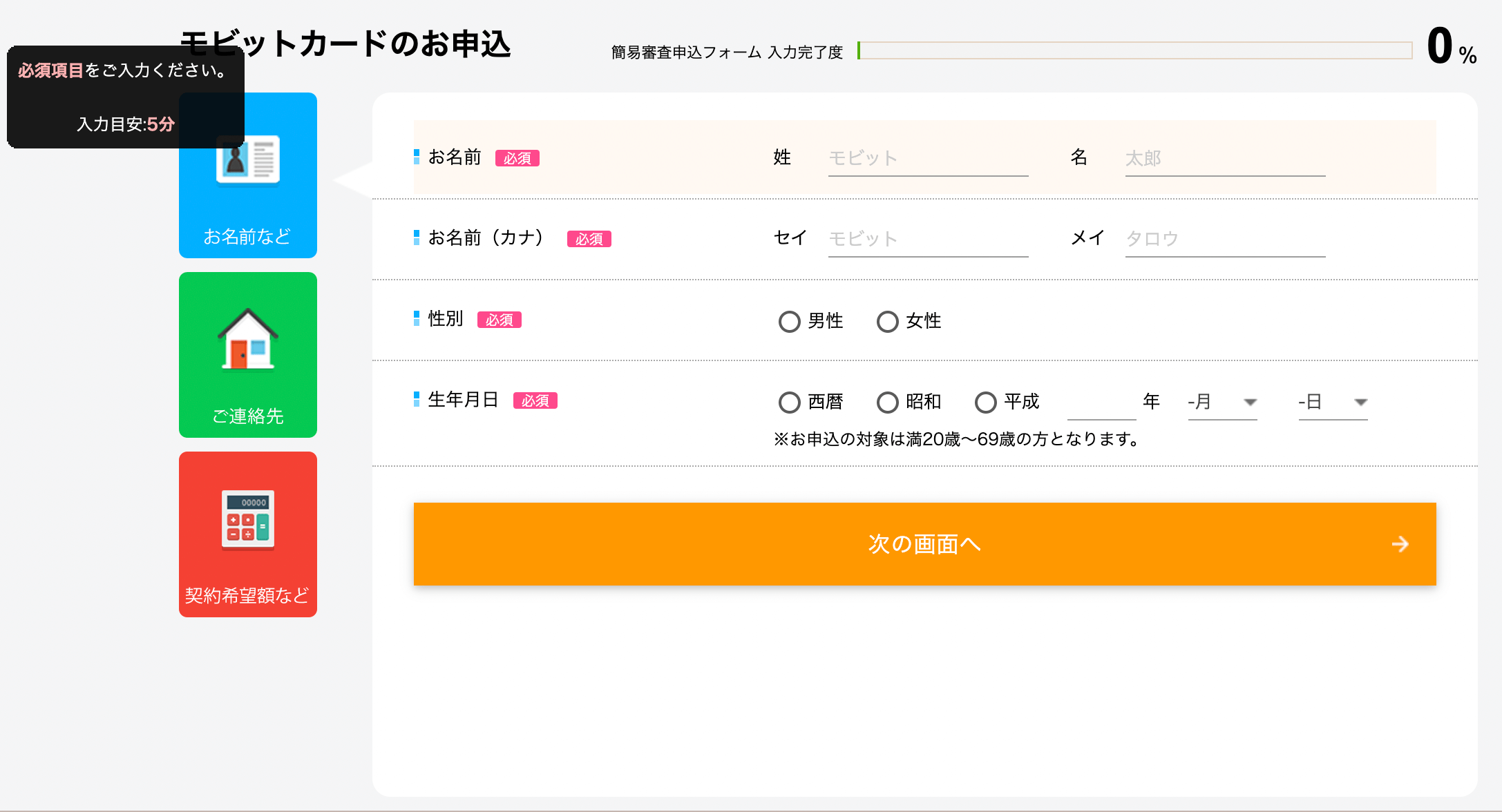The height and width of the screenshot is (812, 1502).
Task: Select the 昭和 era radio button
Action: (887, 402)
